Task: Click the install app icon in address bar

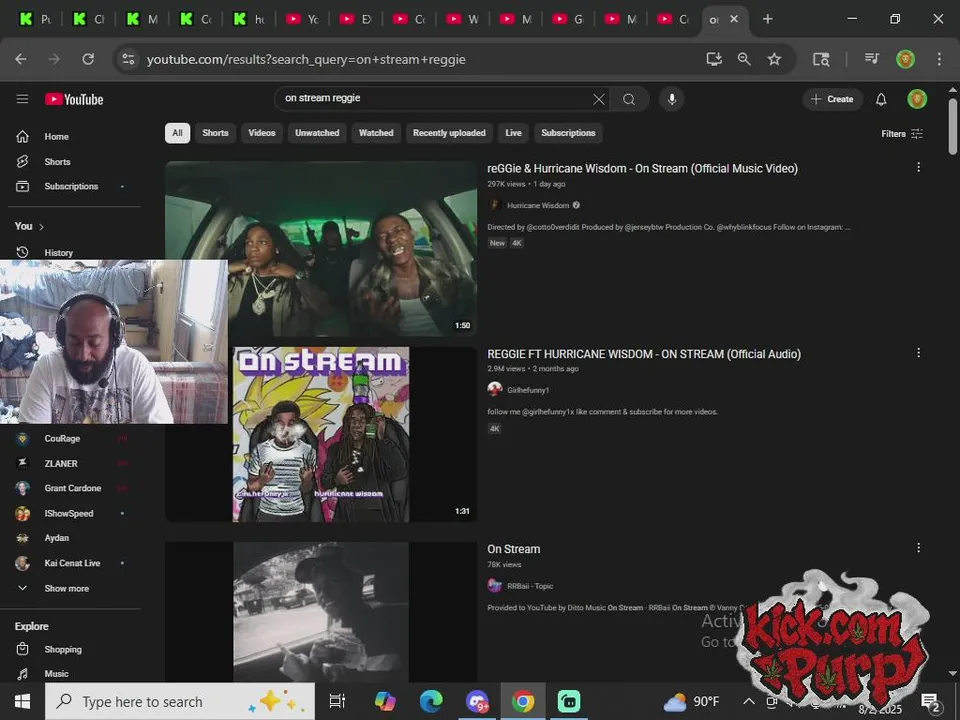Action: click(x=714, y=59)
